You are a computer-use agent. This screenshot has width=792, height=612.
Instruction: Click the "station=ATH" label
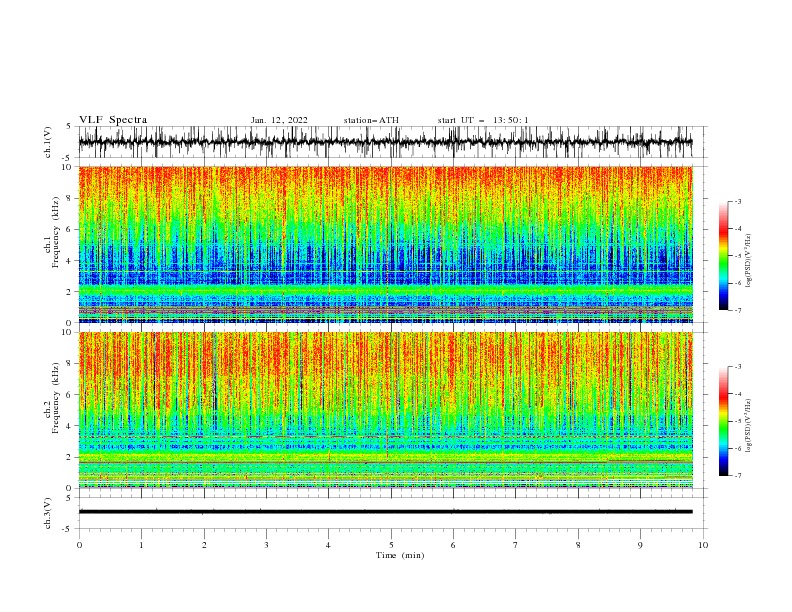pyautogui.click(x=371, y=120)
